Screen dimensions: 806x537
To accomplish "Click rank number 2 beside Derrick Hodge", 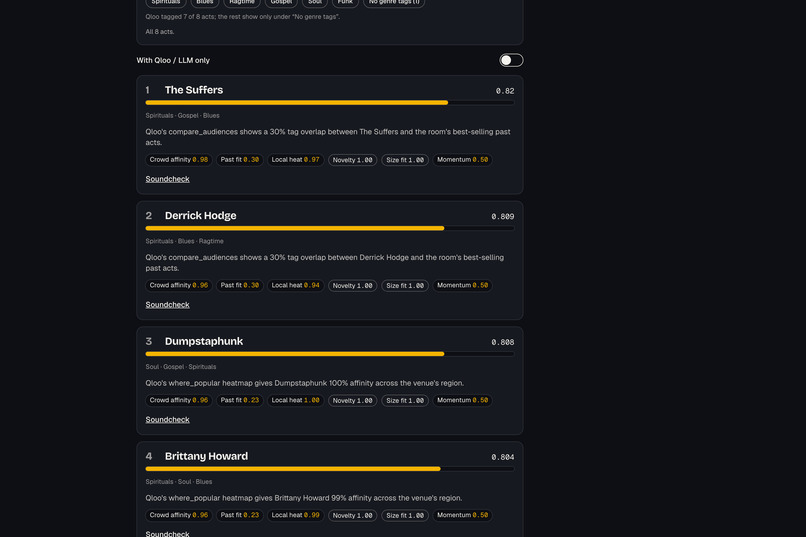I will [x=149, y=216].
